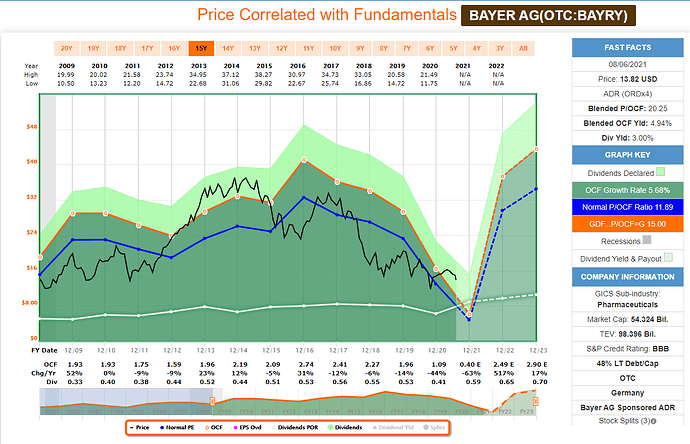The height and width of the screenshot is (444, 690).
Task: Click the Dividends Declared green swatch
Action: point(660,172)
